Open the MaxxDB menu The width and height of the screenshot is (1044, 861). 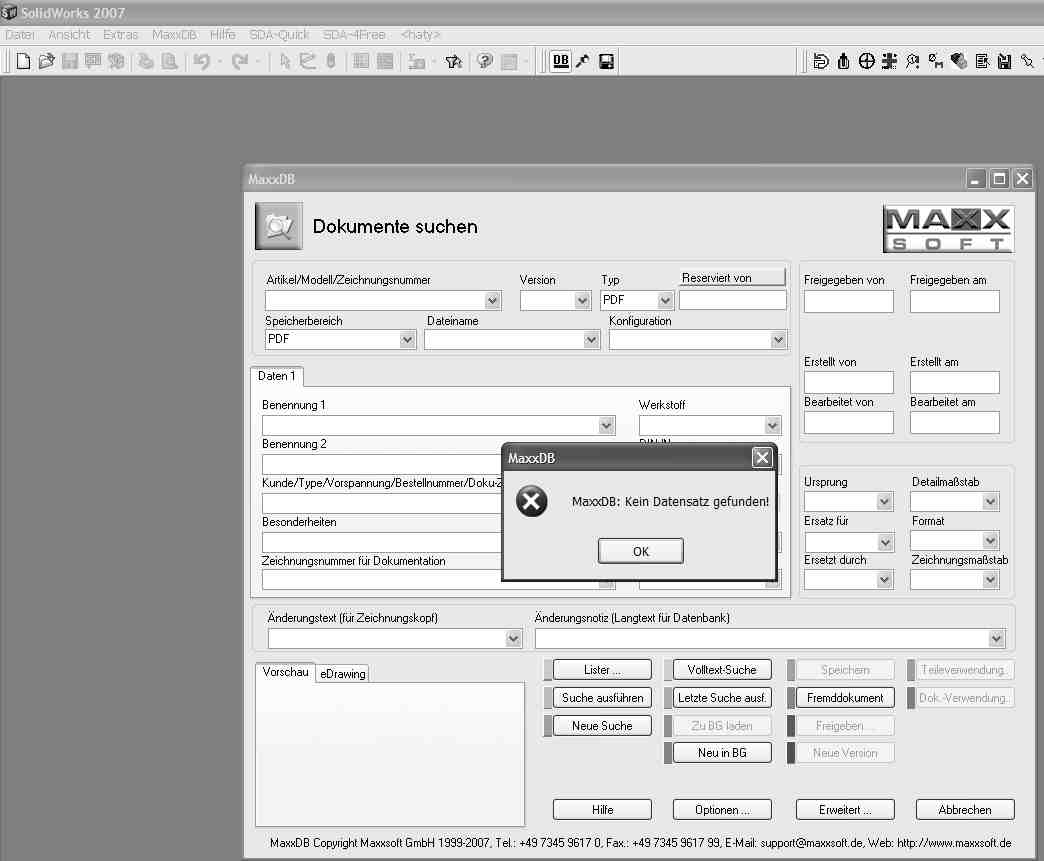pos(174,35)
